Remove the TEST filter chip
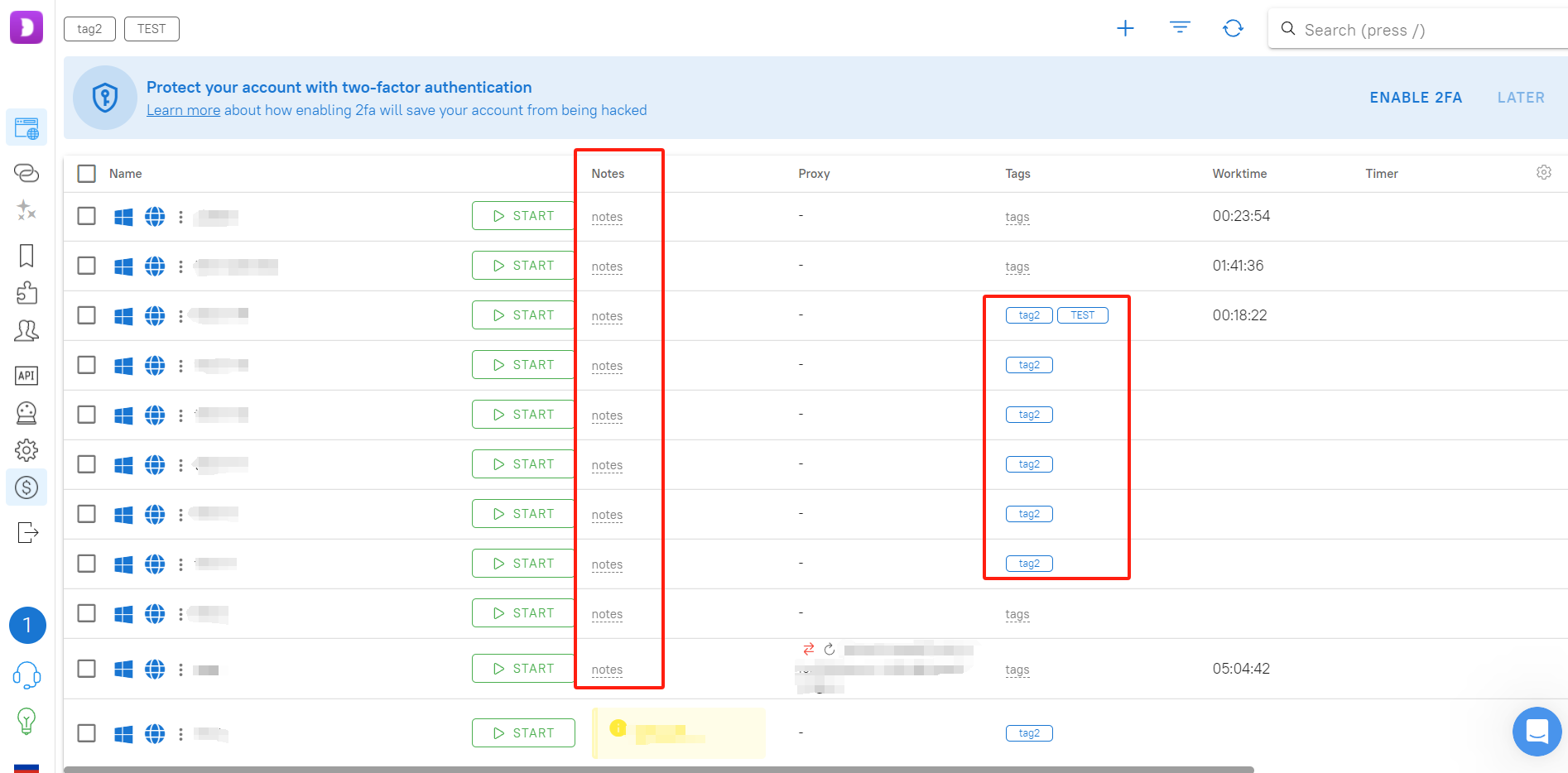Screen dimensions: 1568x773 [x=152, y=28]
